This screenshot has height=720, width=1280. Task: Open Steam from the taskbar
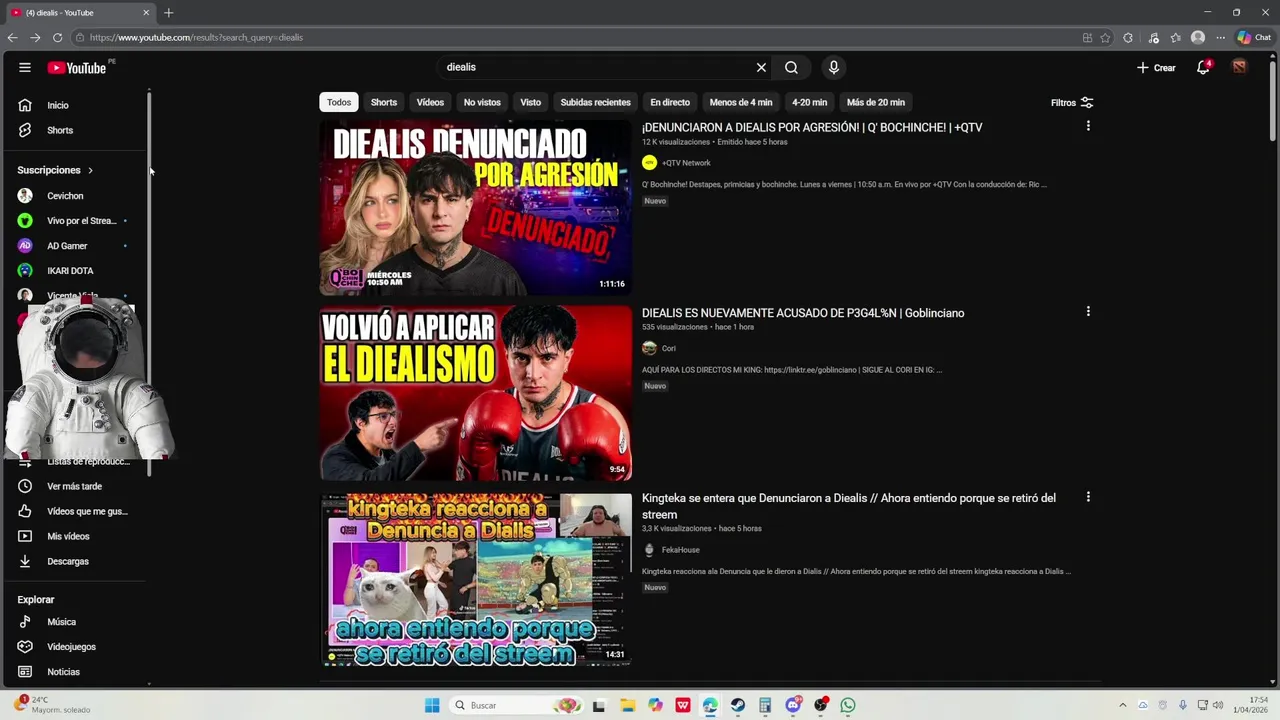[737, 705]
